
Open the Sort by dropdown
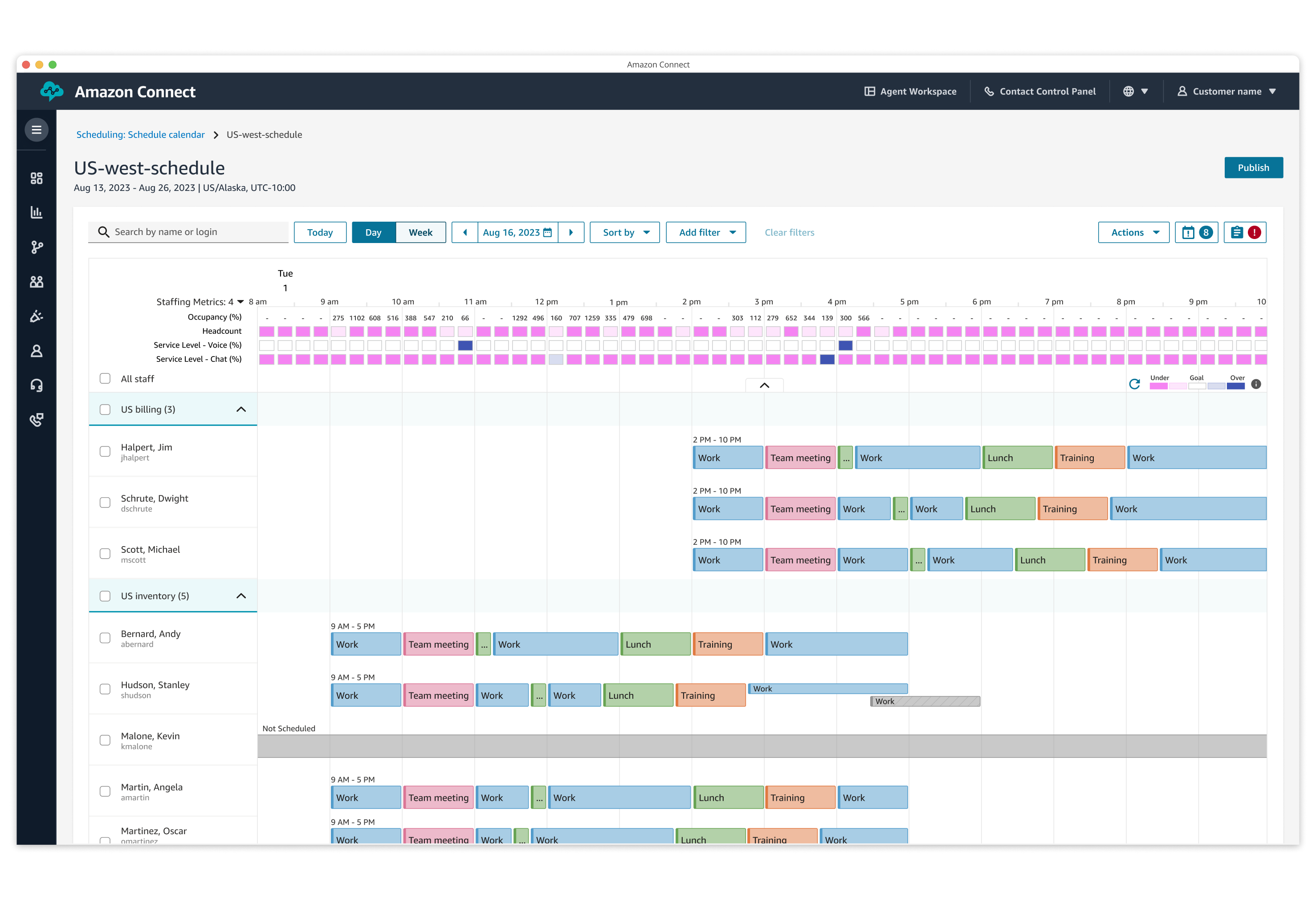624,232
